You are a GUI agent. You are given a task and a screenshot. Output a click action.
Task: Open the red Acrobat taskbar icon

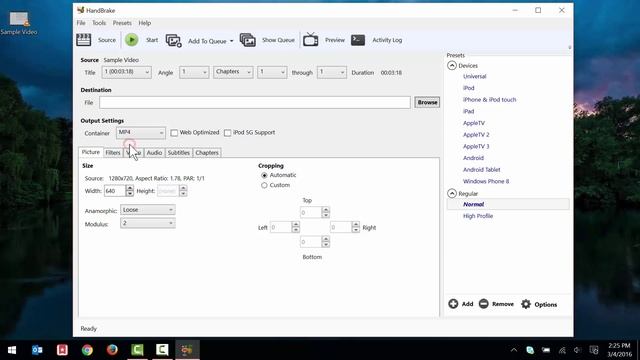coord(62,350)
